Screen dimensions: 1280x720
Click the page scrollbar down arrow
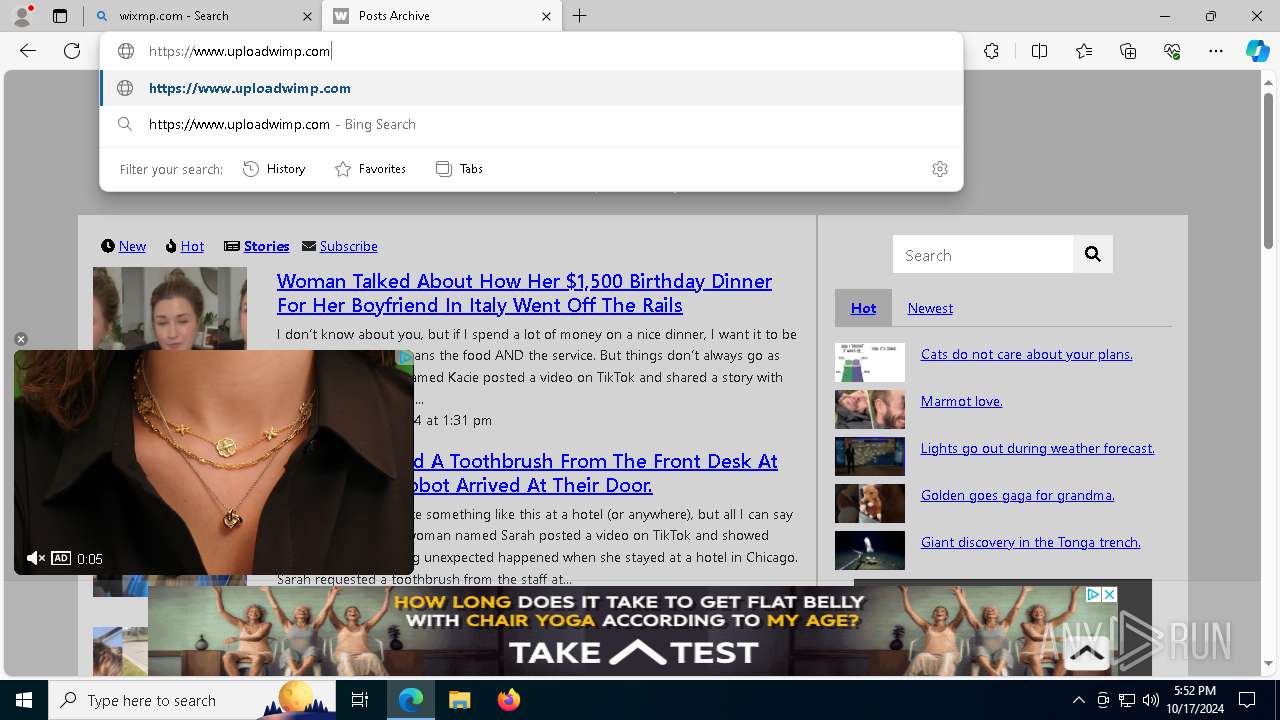[1268, 664]
